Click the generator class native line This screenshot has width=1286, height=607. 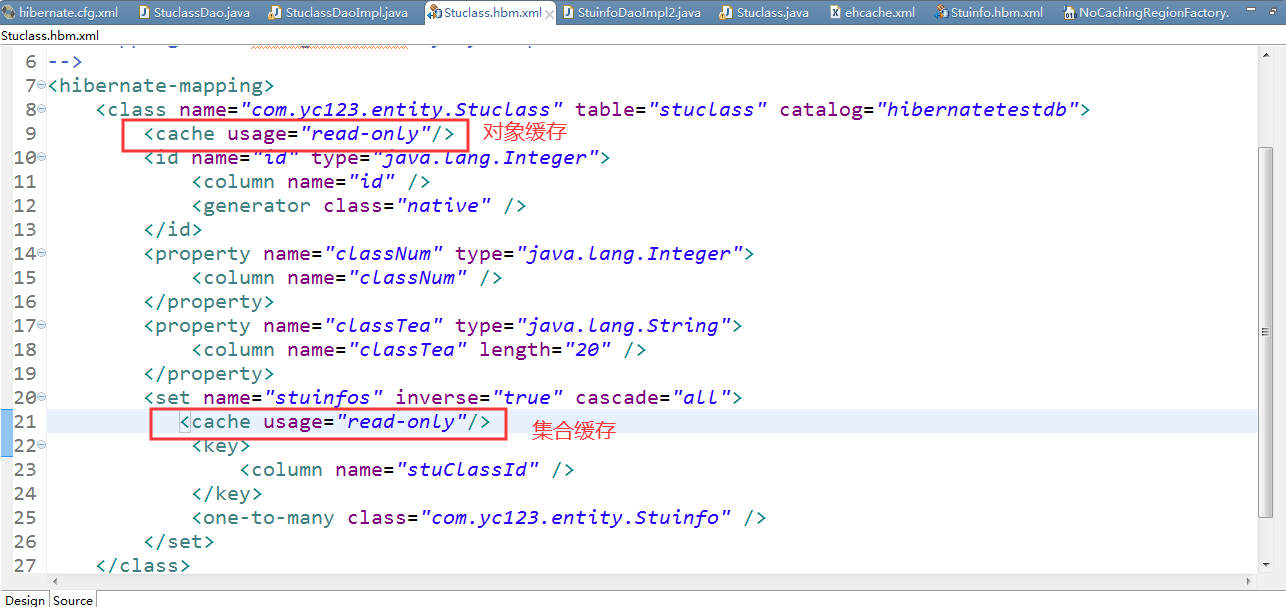click(x=359, y=206)
